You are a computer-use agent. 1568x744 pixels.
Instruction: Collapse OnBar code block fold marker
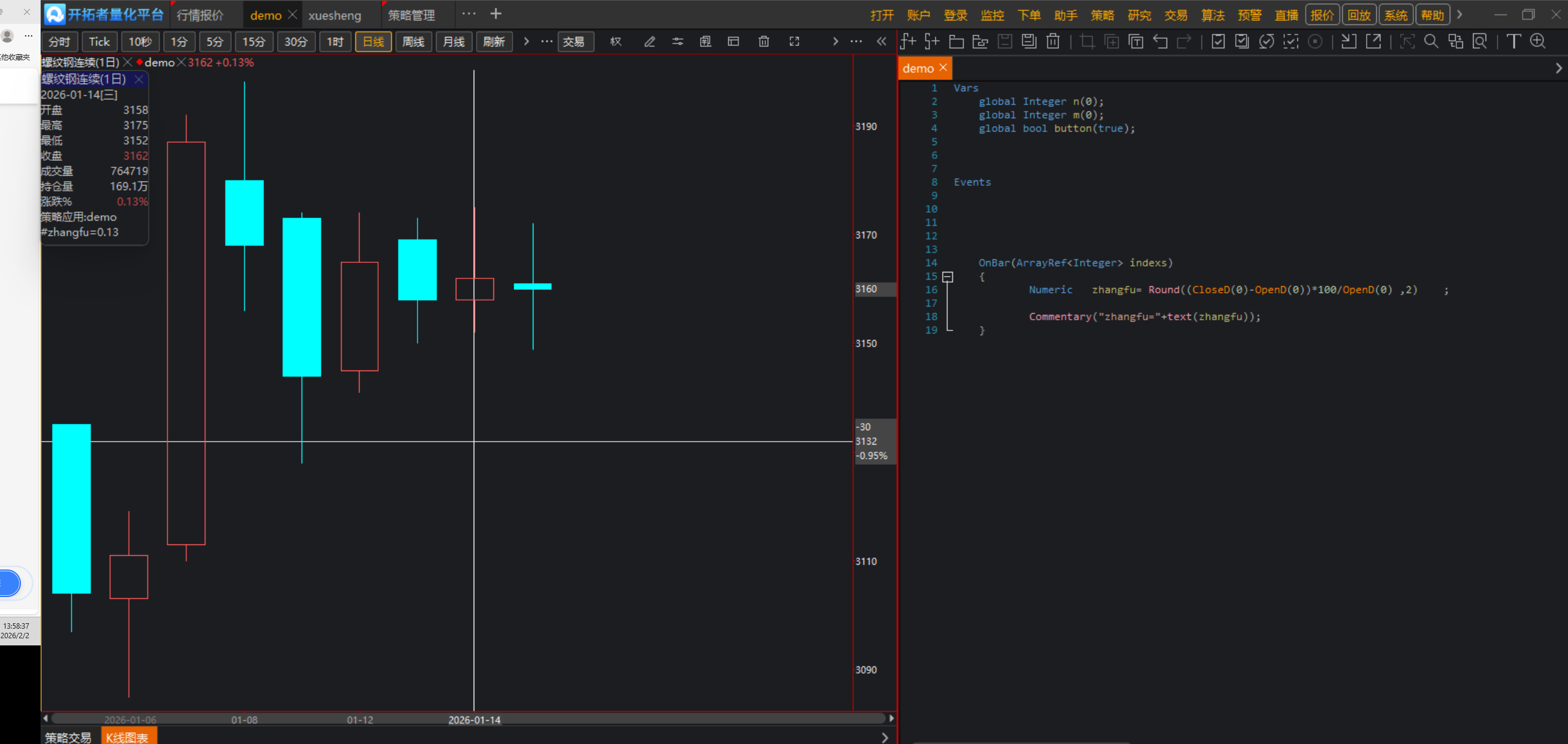tap(947, 277)
